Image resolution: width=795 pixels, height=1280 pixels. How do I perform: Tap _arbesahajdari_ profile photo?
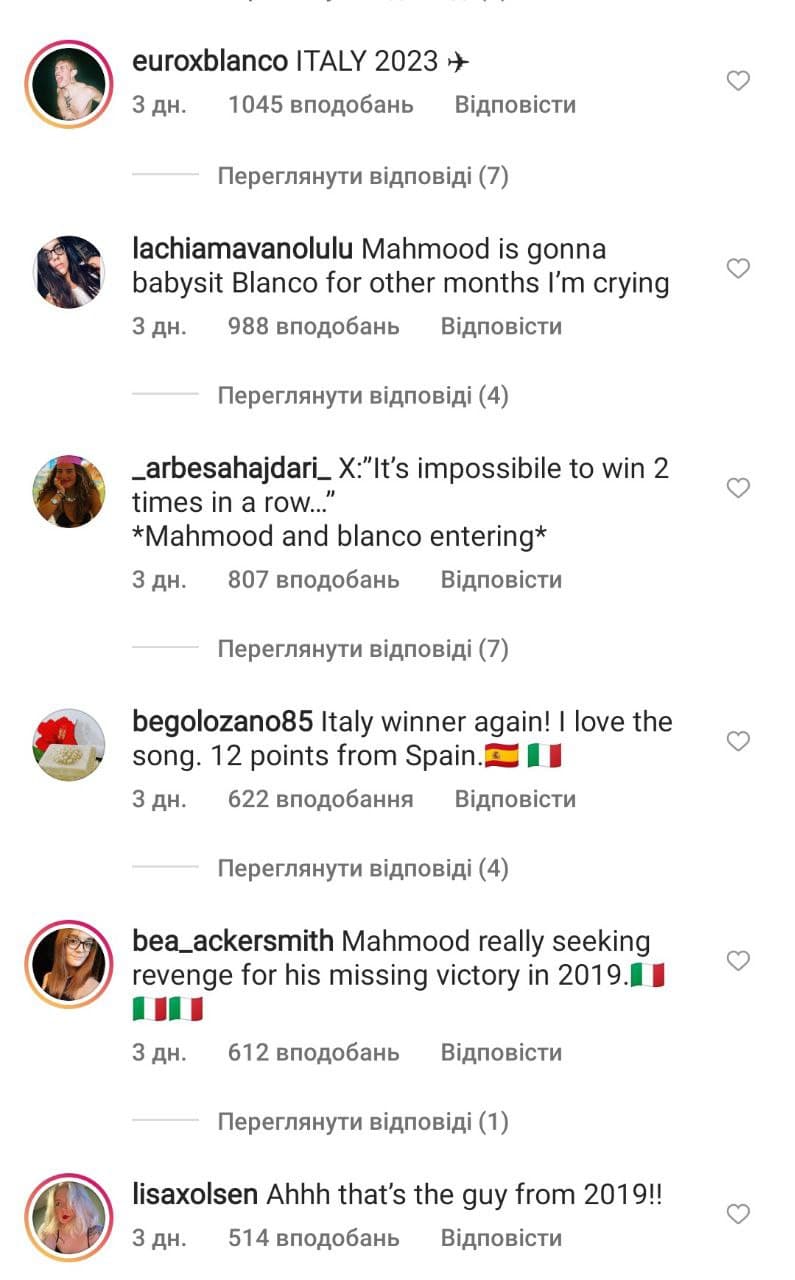(69, 491)
